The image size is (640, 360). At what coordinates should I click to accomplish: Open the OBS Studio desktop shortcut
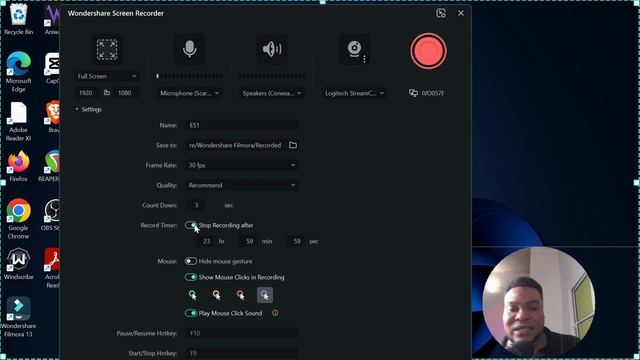pyautogui.click(x=51, y=215)
